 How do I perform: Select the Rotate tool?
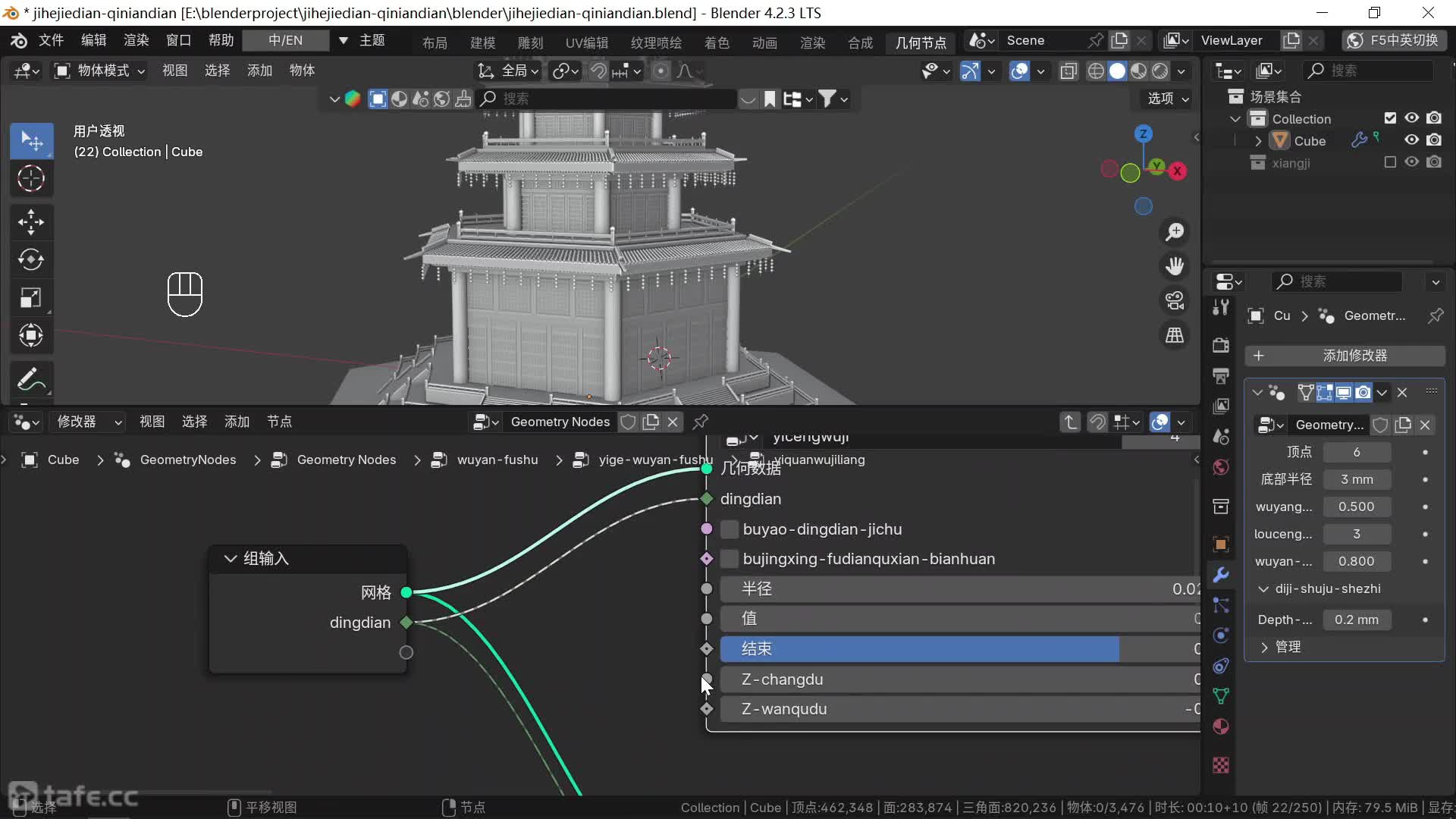(30, 259)
